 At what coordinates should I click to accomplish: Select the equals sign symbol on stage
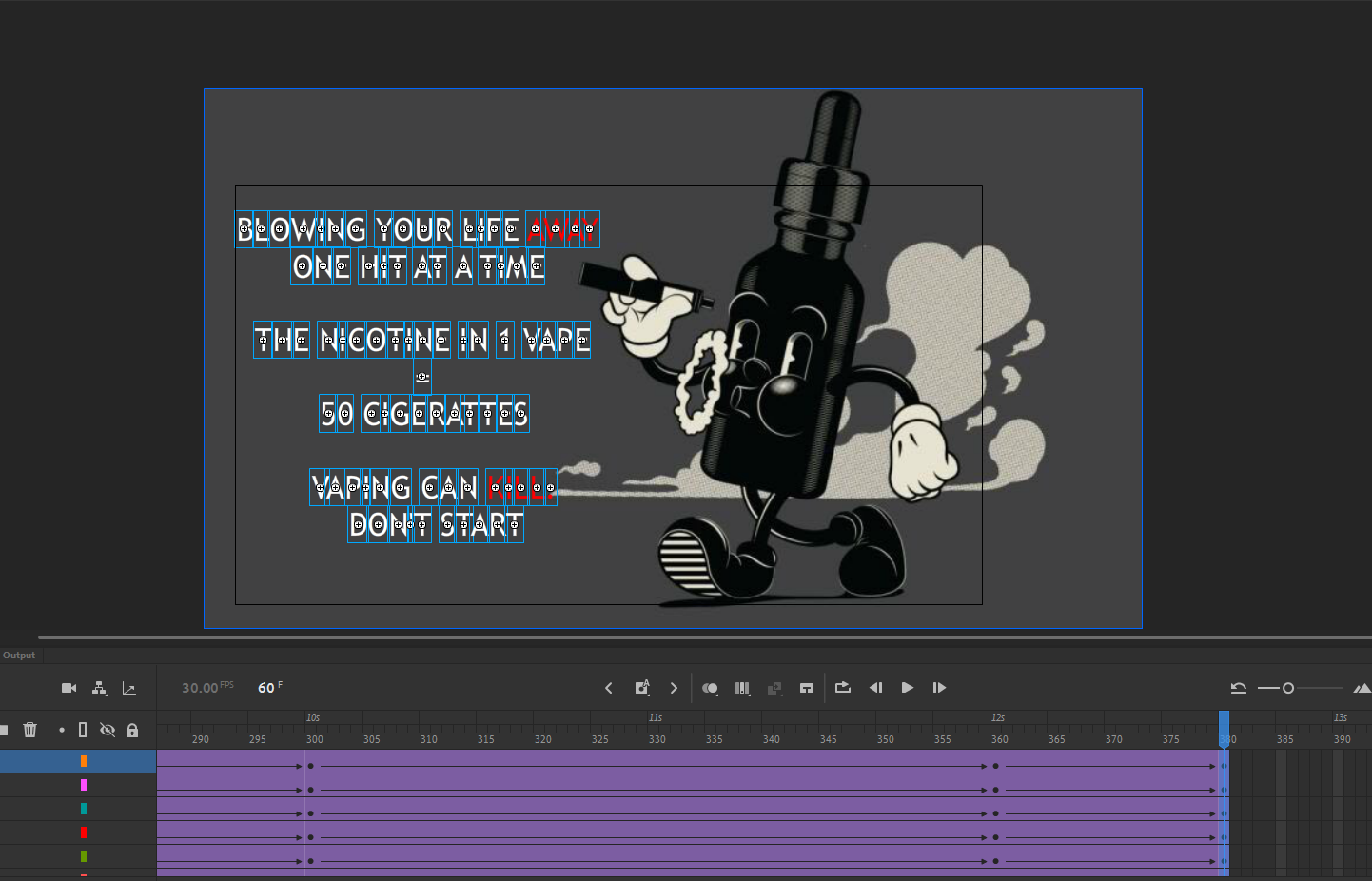click(x=422, y=377)
